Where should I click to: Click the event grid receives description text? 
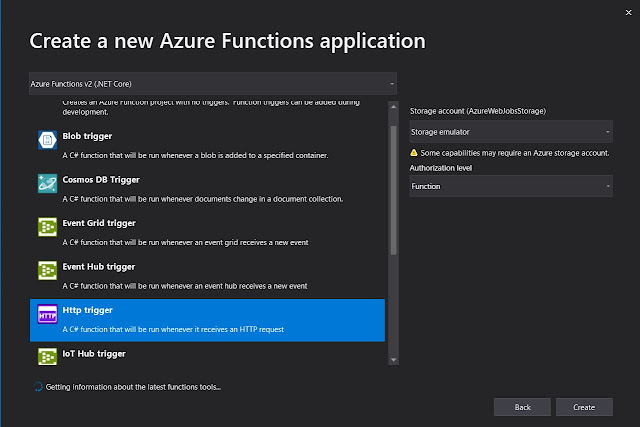pyautogui.click(x=185, y=242)
